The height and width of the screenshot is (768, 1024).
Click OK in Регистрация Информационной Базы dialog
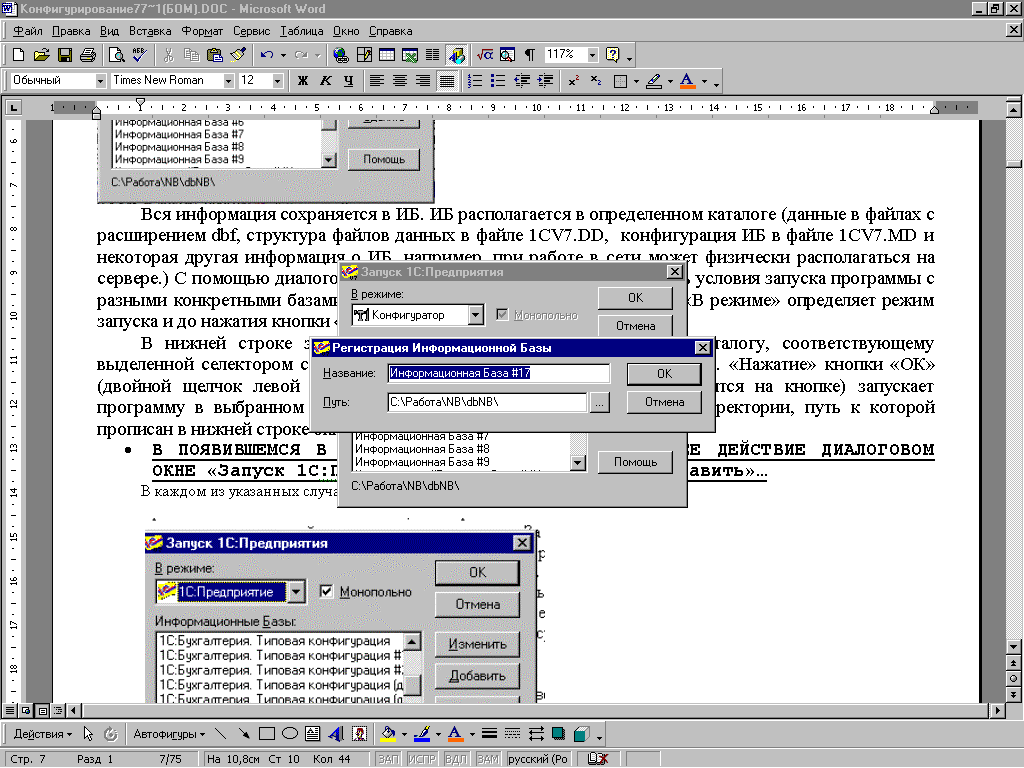coord(664,374)
